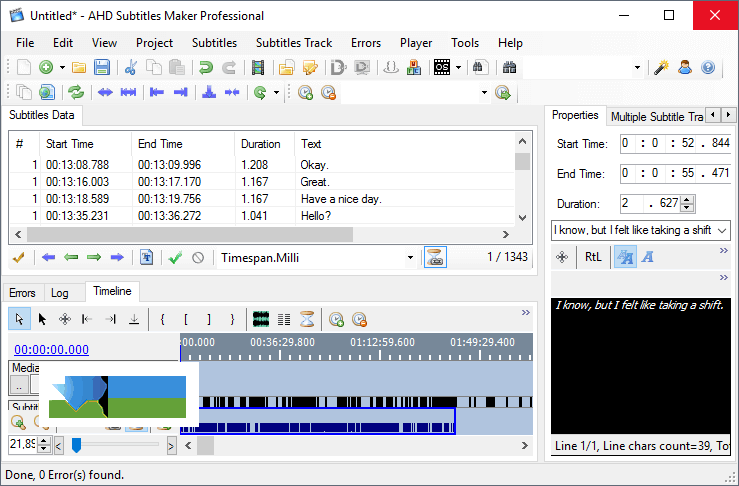Viewport: 739px width, 486px height.
Task: Open the Subtitles Track menu
Action: [293, 43]
